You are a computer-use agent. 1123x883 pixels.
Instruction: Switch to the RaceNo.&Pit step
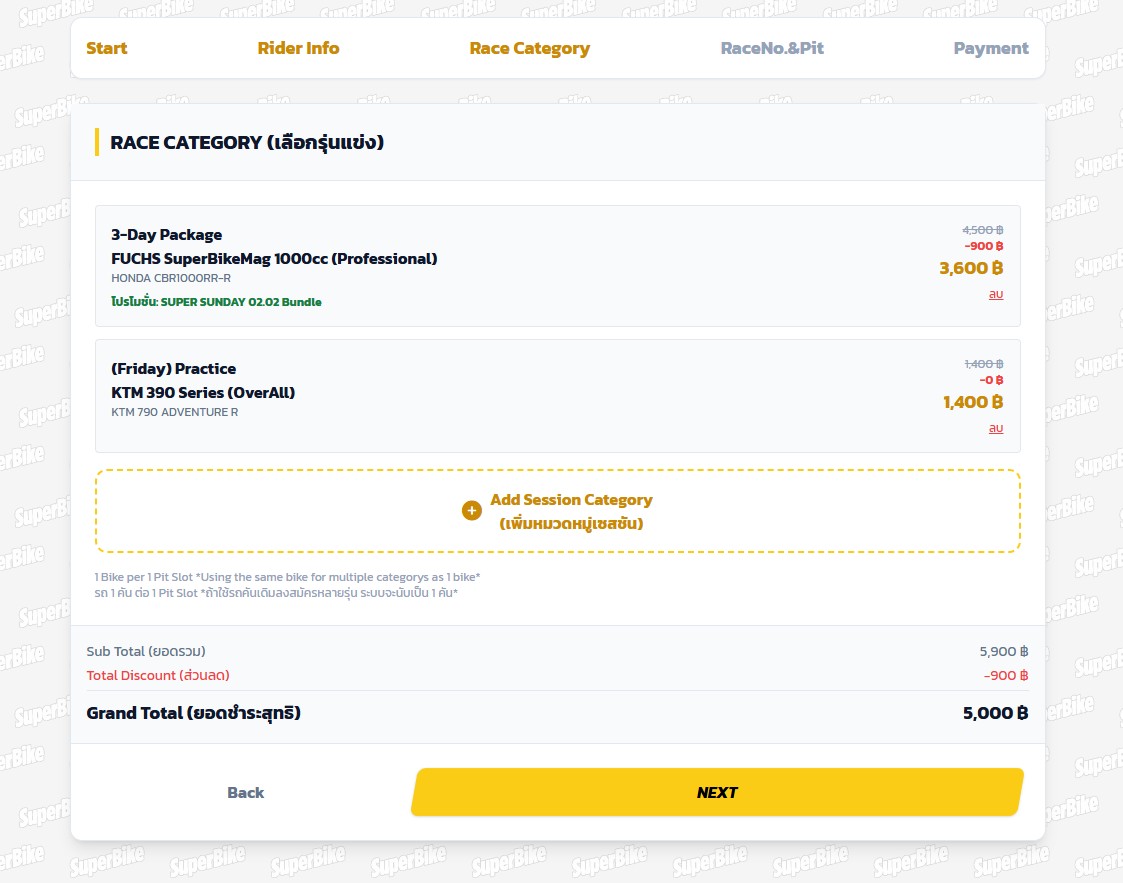pyautogui.click(x=772, y=48)
